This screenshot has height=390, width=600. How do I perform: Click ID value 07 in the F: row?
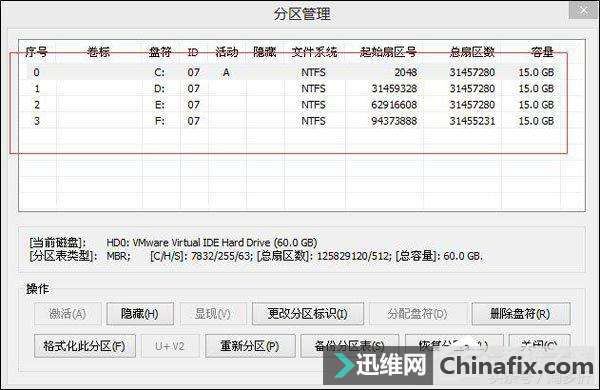click(193, 121)
